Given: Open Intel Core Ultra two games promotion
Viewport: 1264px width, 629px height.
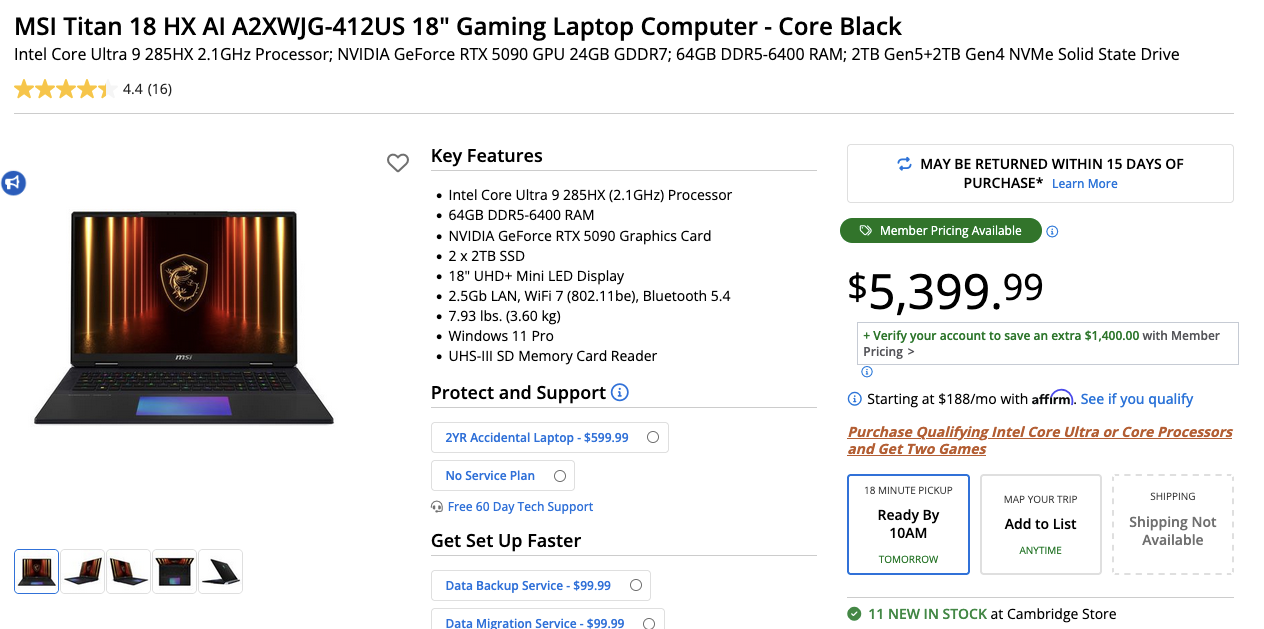Looking at the screenshot, I should [1040, 440].
